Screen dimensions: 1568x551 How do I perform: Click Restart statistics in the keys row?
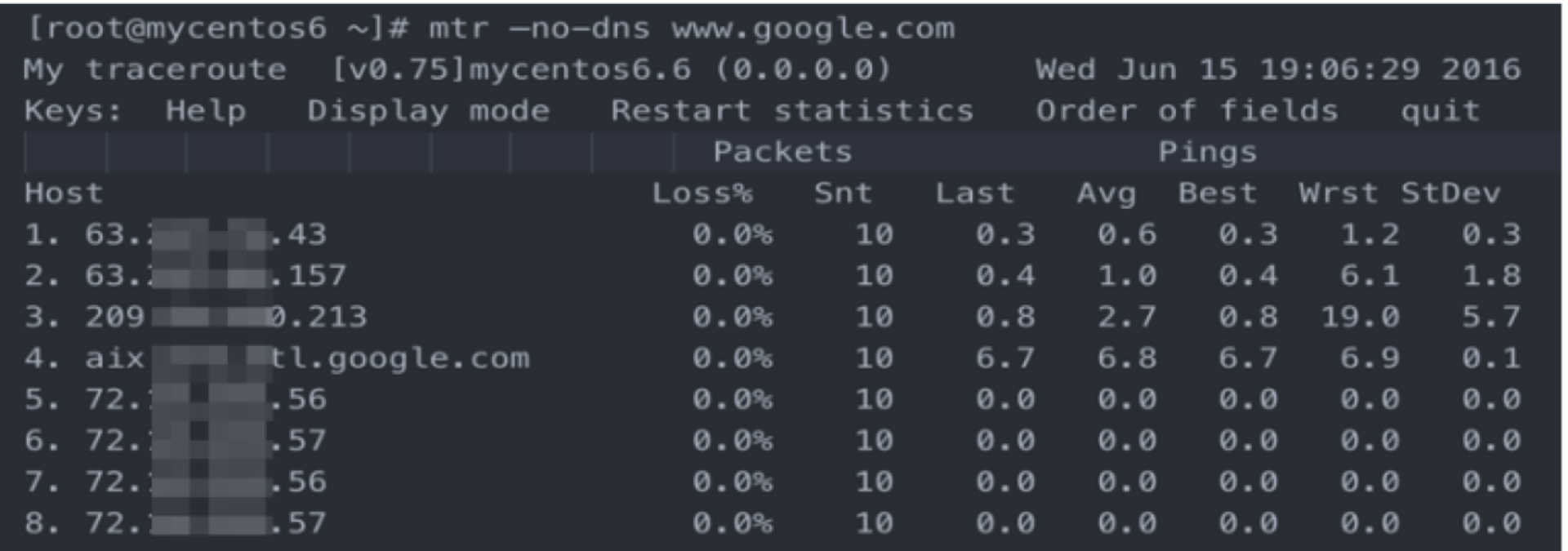(792, 111)
